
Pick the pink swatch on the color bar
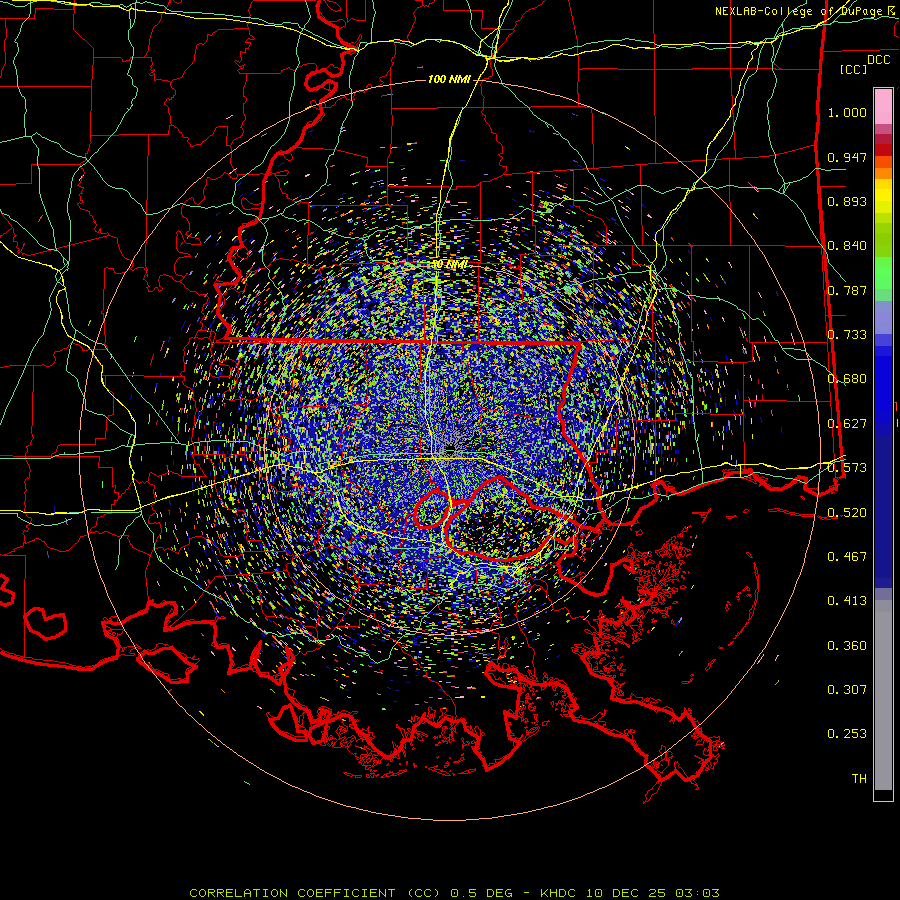click(x=883, y=106)
